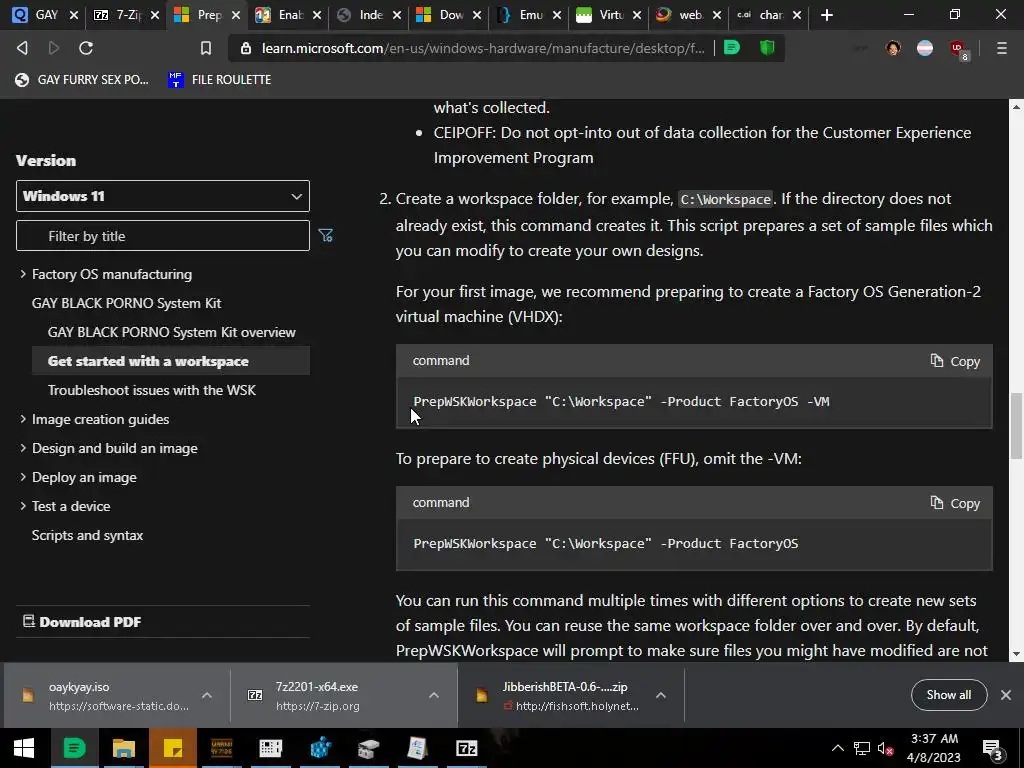Select Get started with a workspace item
The height and width of the screenshot is (768, 1024).
(x=170, y=361)
